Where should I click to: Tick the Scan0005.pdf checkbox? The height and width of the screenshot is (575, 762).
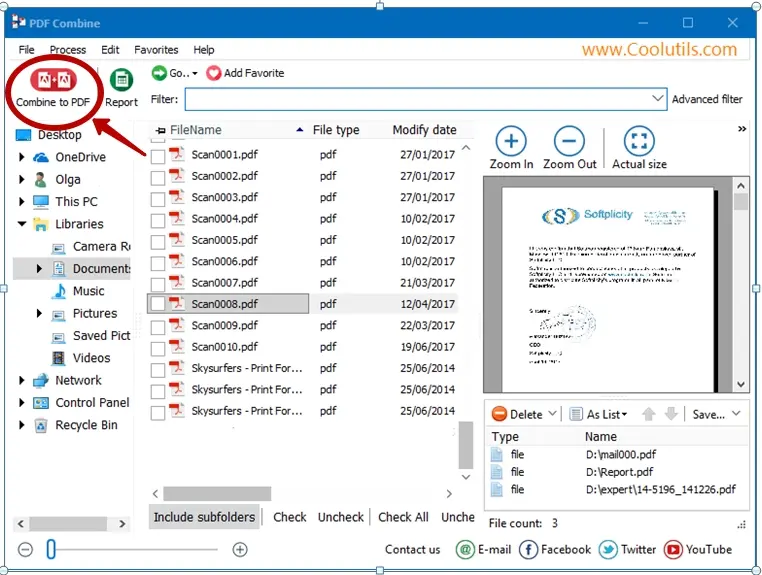click(158, 241)
